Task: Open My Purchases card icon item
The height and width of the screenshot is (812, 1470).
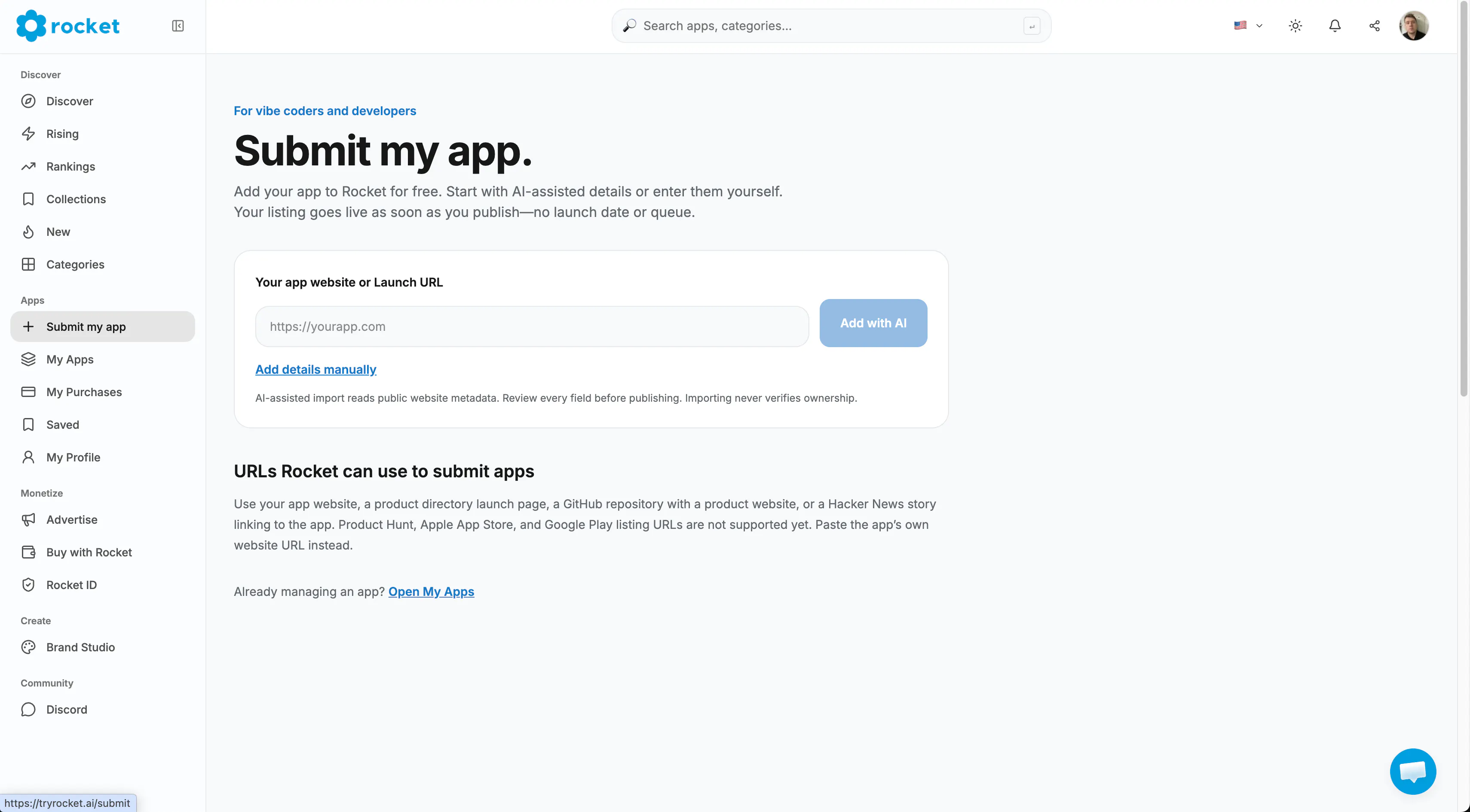Action: point(103,392)
